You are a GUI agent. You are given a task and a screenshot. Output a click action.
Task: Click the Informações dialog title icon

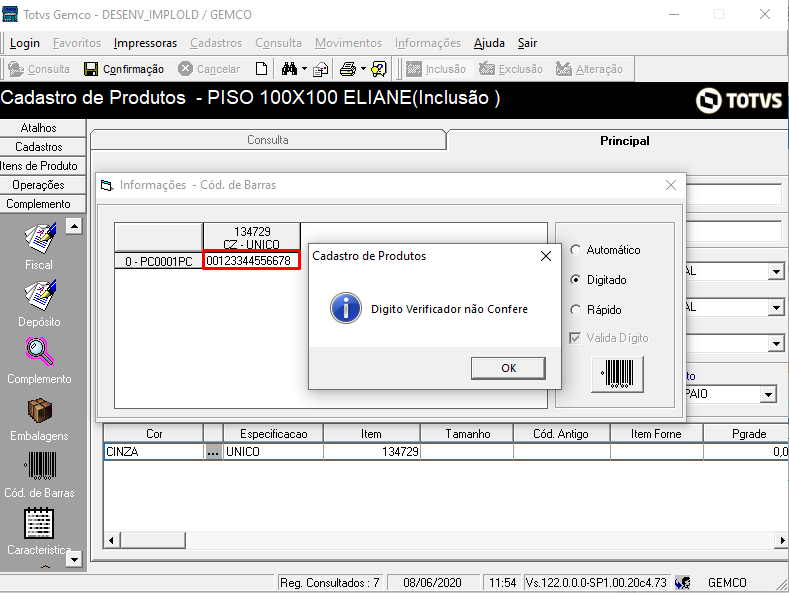click(x=107, y=185)
